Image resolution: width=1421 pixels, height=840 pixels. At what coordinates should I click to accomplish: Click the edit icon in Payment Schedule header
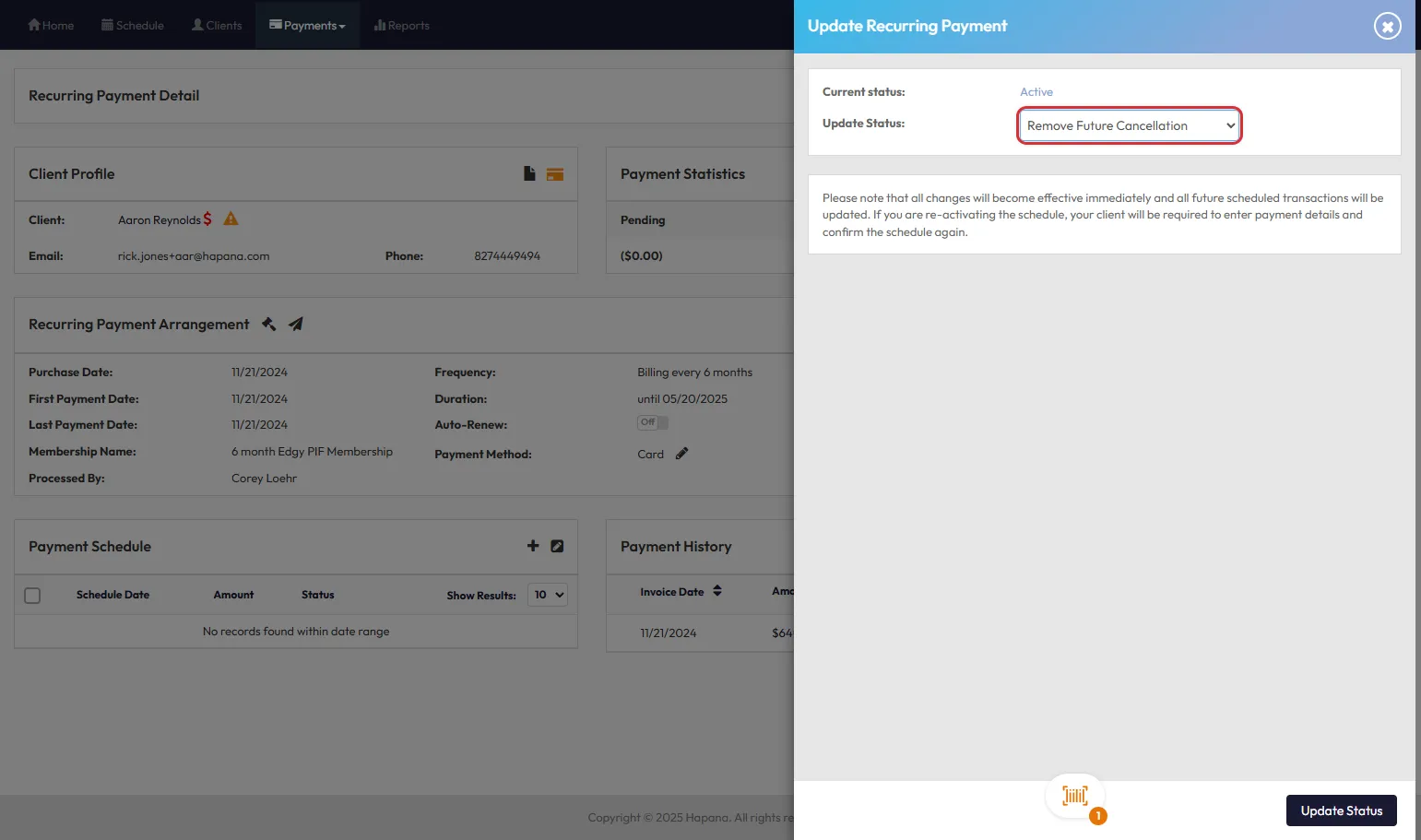point(557,546)
